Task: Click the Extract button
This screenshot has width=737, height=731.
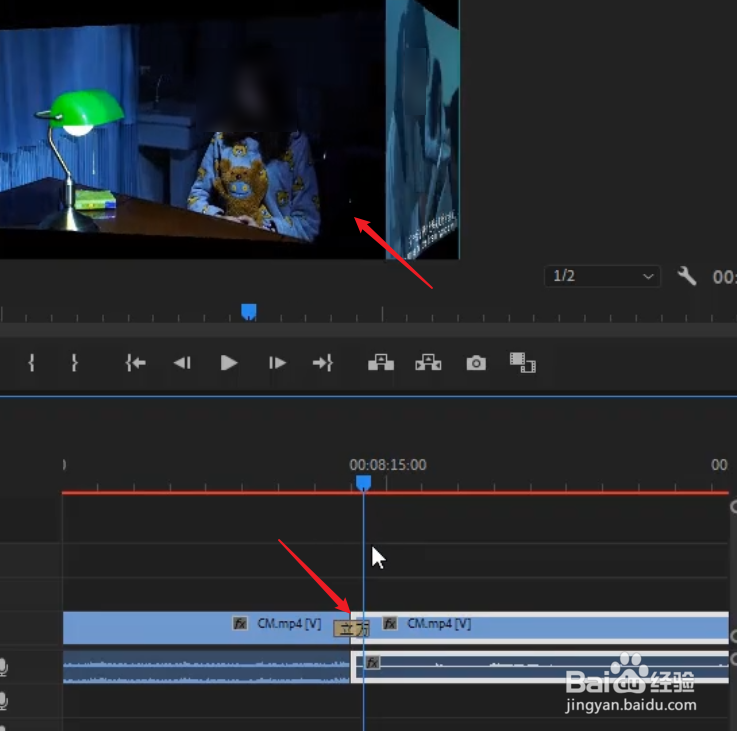Action: tap(428, 362)
